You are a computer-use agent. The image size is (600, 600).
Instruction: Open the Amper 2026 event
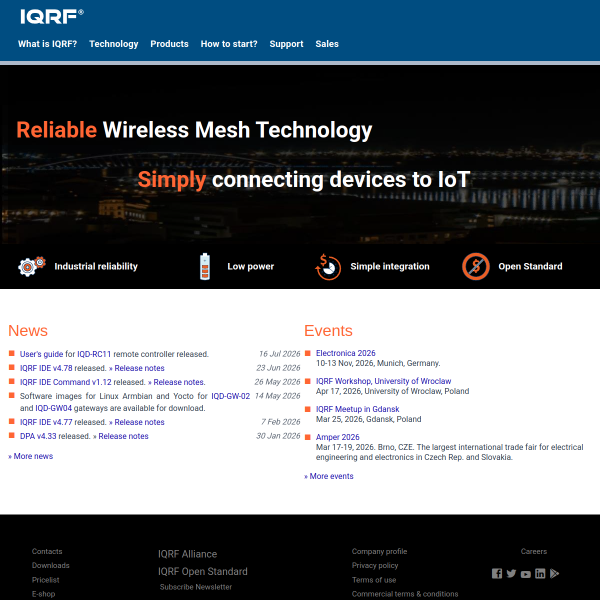338,437
